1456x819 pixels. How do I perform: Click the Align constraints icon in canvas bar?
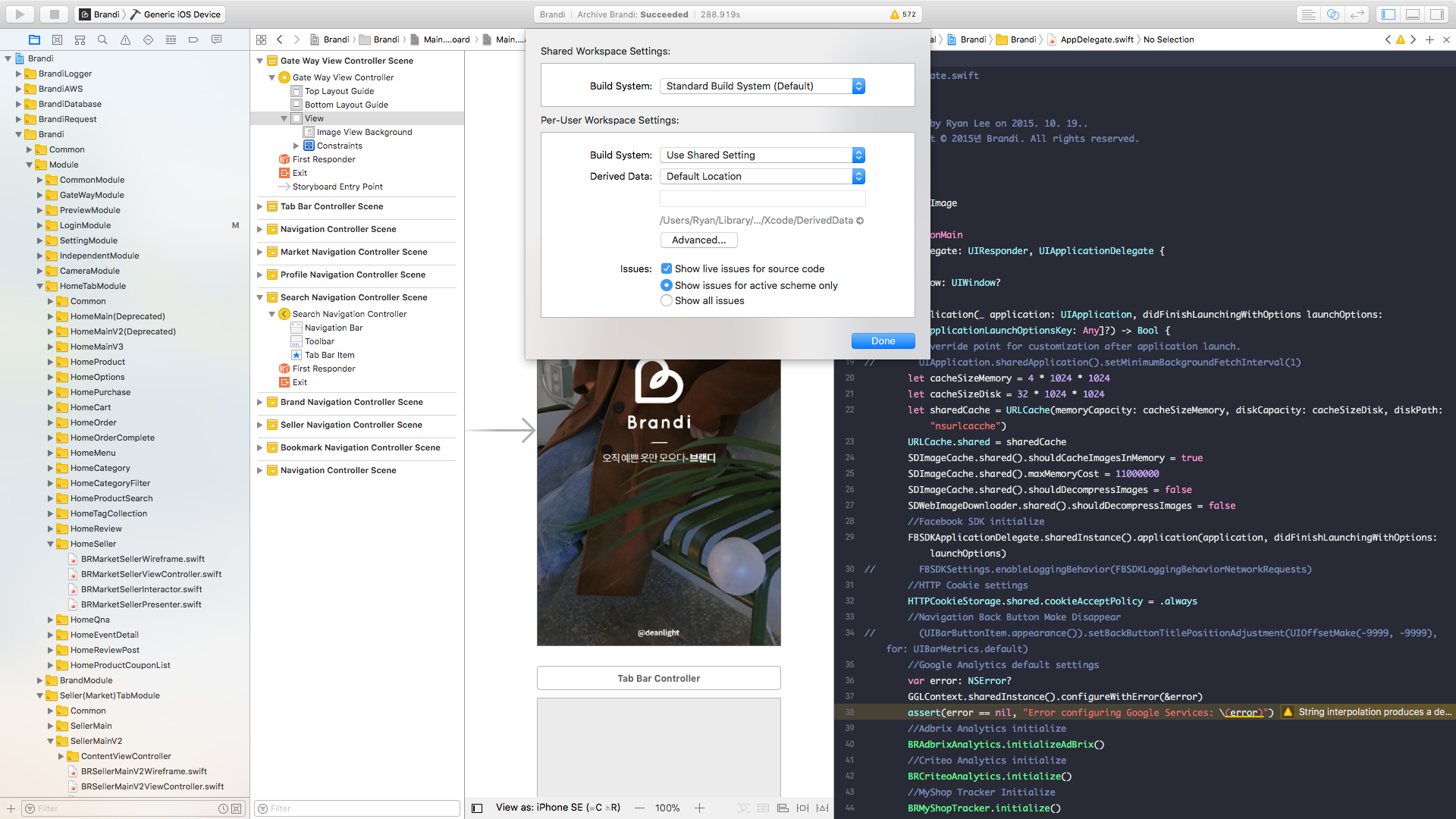click(x=783, y=808)
